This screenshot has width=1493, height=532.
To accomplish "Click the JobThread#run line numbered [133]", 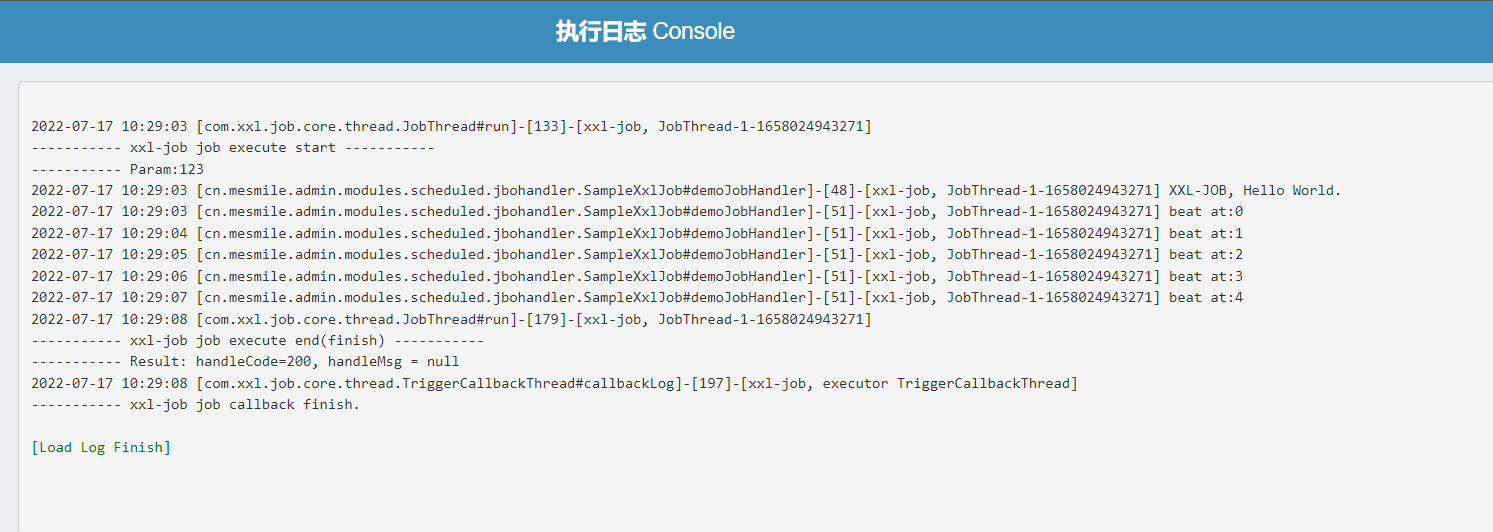I will point(451,127).
